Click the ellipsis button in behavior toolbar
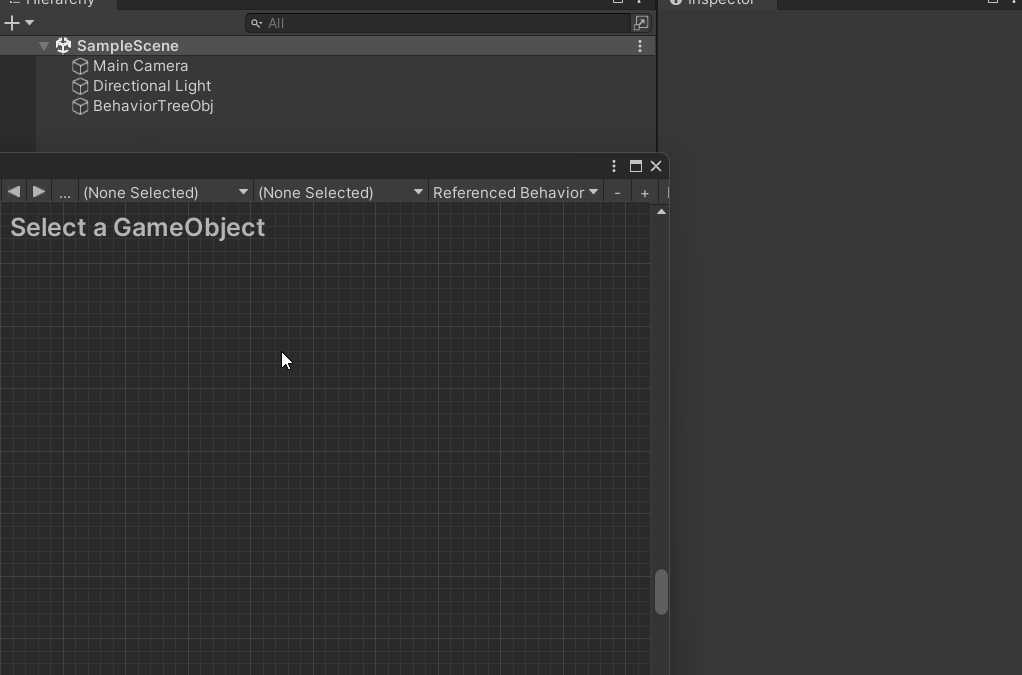 pos(65,192)
